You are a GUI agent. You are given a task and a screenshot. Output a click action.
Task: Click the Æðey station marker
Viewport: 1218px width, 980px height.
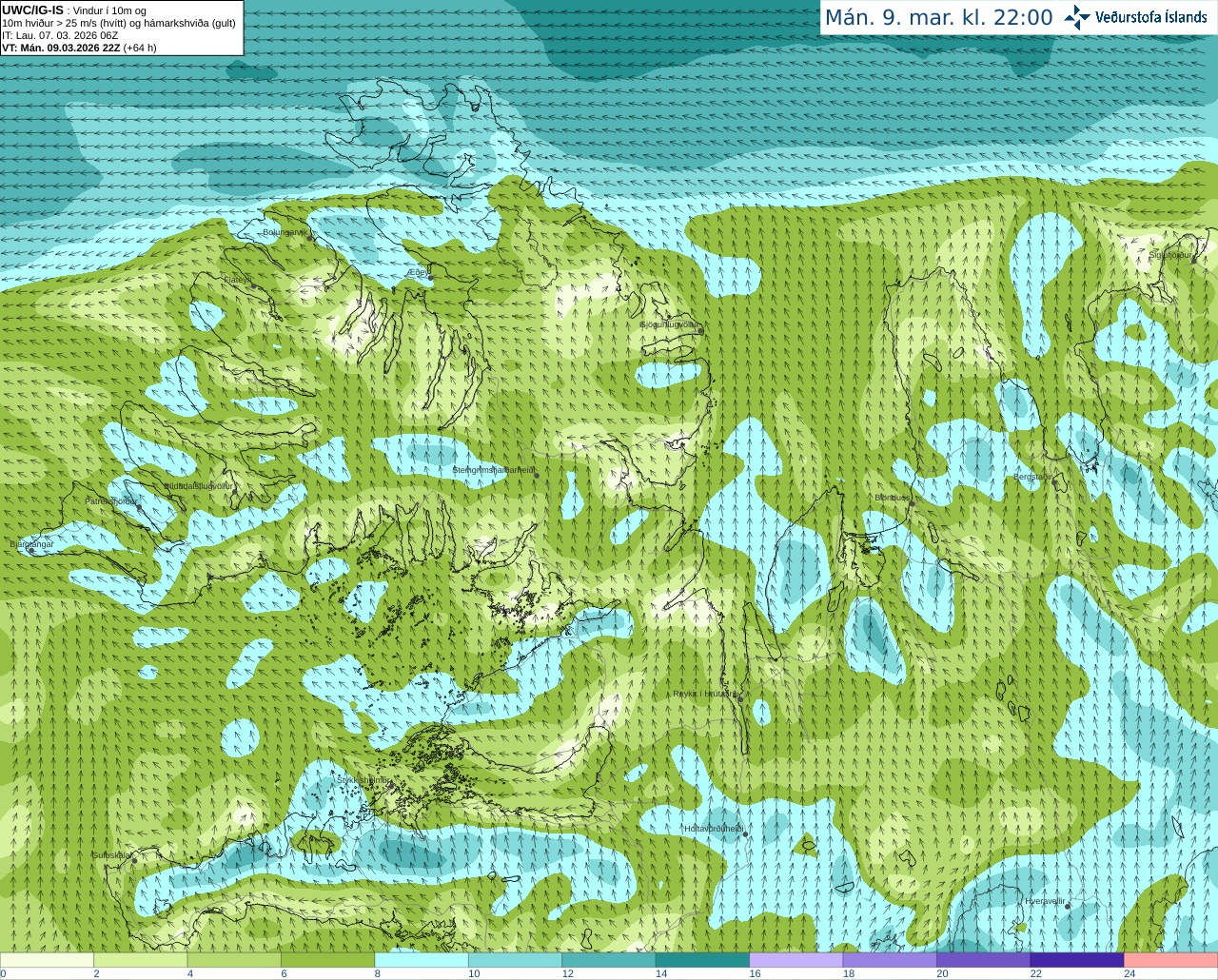(428, 276)
